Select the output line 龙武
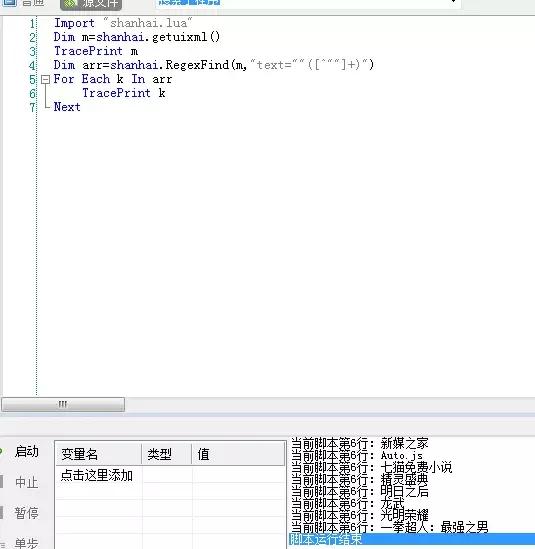 click(348, 503)
